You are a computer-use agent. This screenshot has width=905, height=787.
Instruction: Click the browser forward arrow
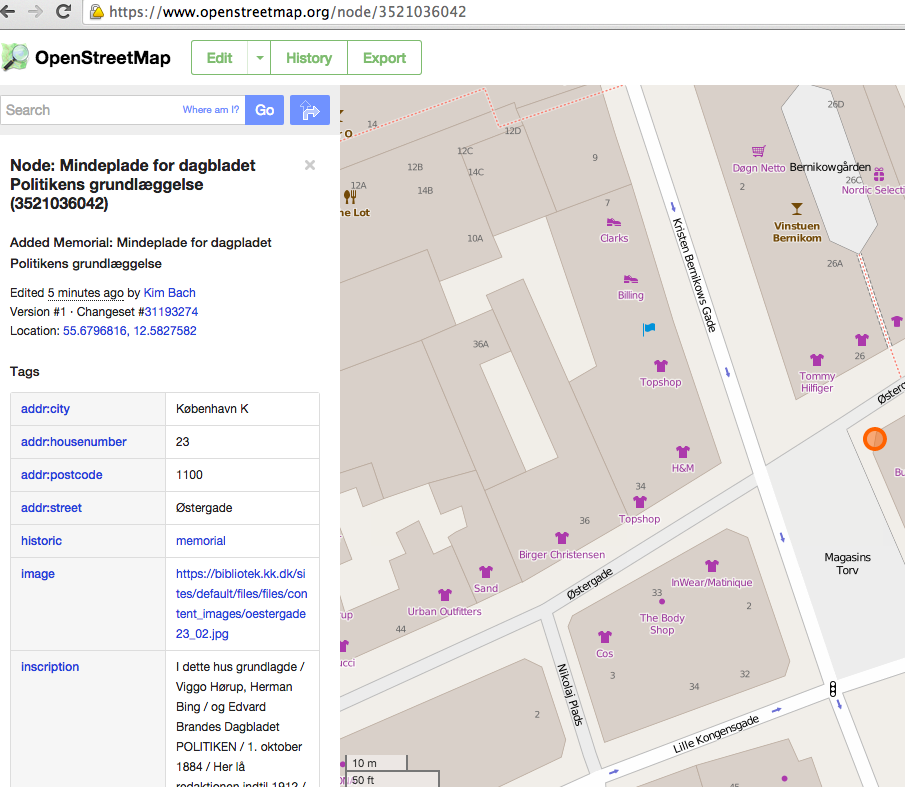35,11
